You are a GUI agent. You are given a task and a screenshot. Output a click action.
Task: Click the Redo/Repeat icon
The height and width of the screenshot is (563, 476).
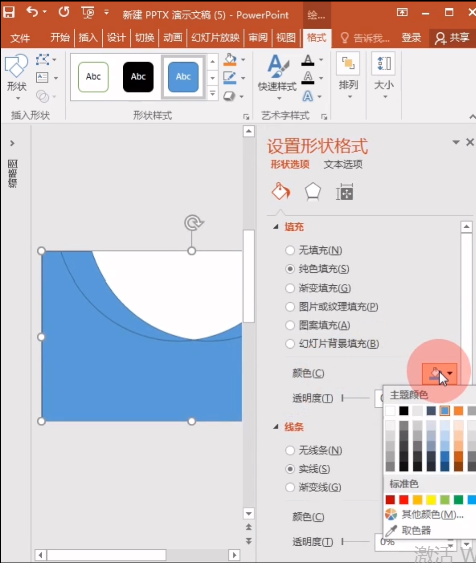pos(64,12)
